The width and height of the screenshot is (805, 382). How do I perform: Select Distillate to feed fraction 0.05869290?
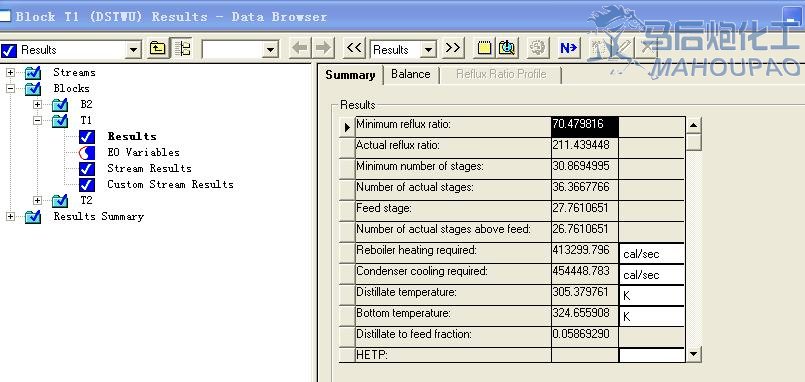(585, 337)
